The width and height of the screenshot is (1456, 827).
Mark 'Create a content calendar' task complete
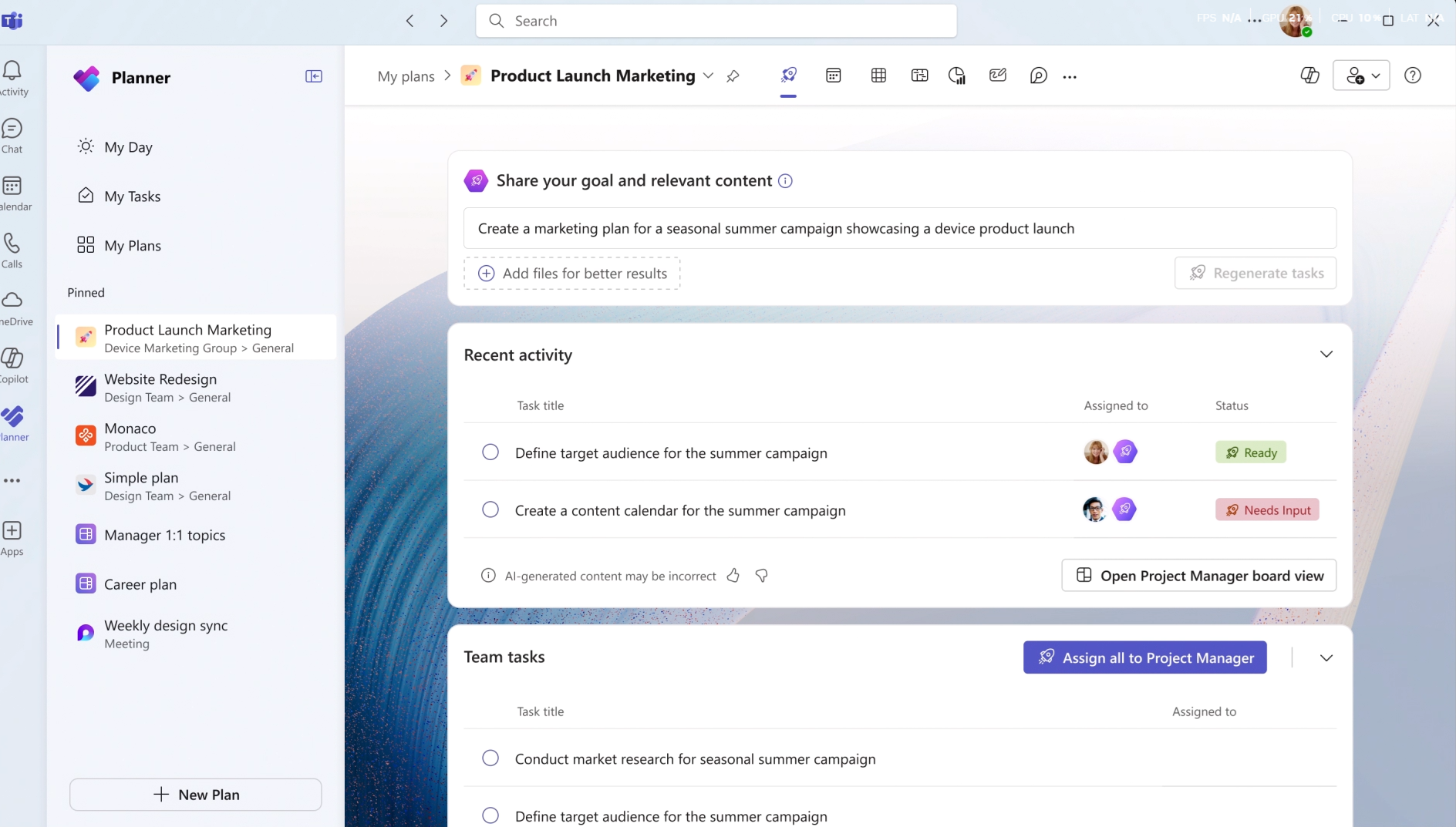point(490,509)
